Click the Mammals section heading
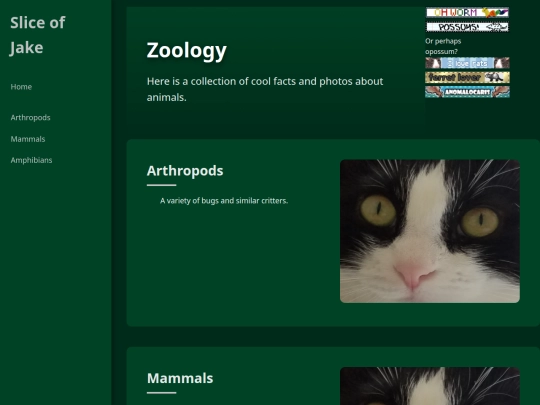Image resolution: width=540 pixels, height=405 pixels. 180,378
